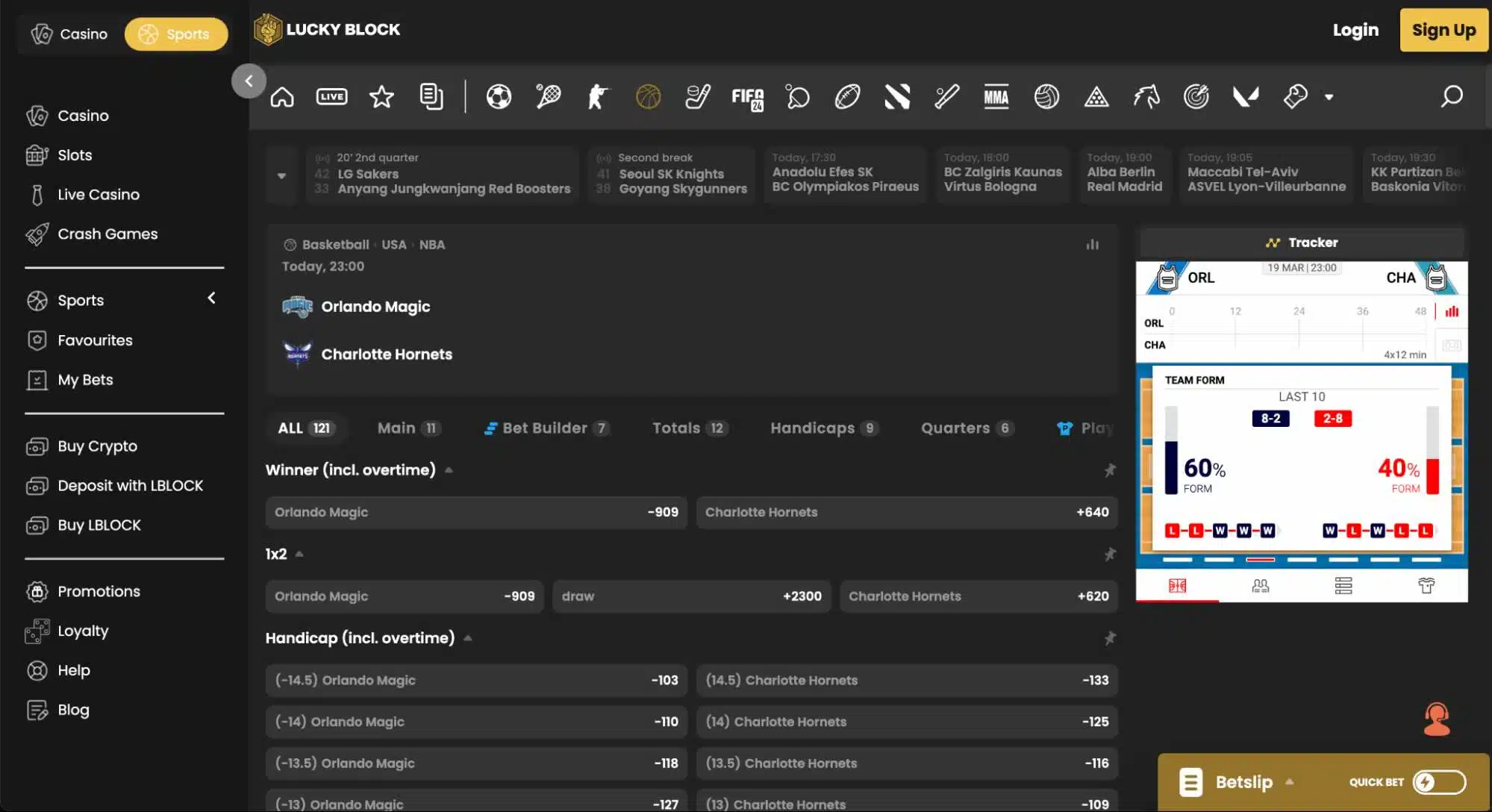Switch to the Main markets tab
1492x812 pixels.
point(409,428)
